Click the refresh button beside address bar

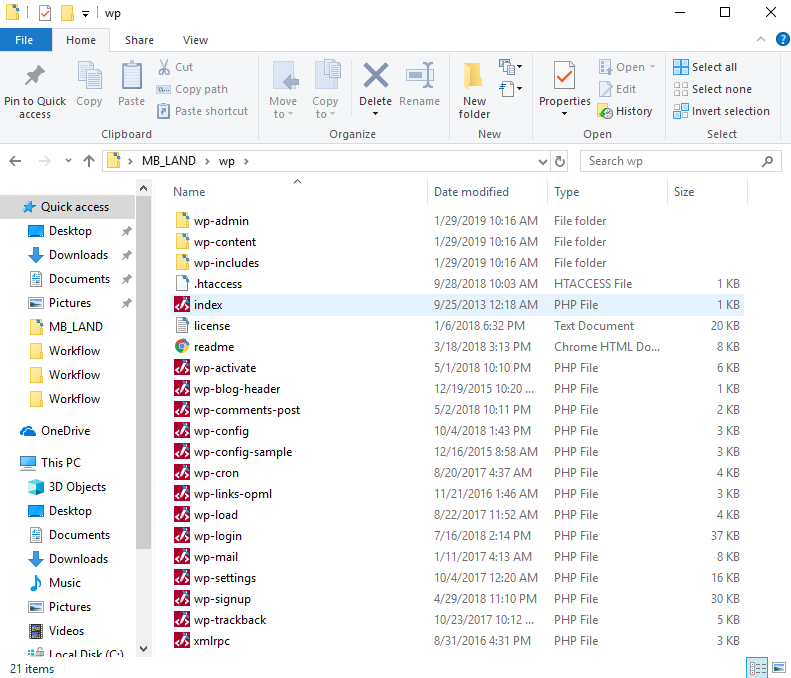(560, 161)
